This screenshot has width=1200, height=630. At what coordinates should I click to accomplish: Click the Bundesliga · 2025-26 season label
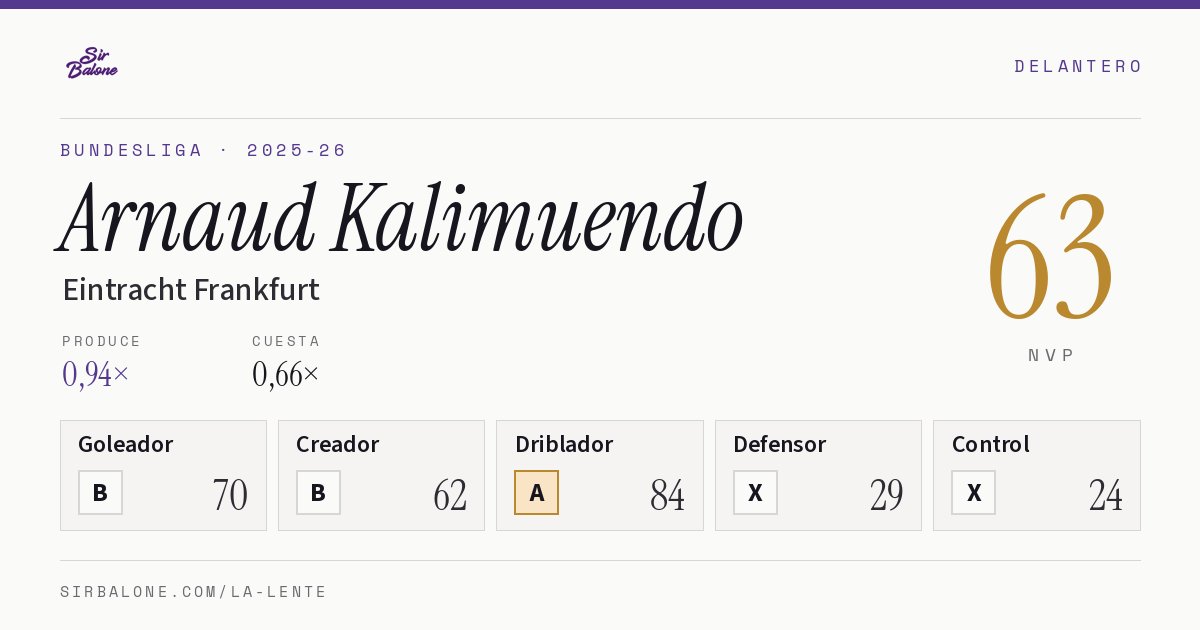tap(203, 150)
